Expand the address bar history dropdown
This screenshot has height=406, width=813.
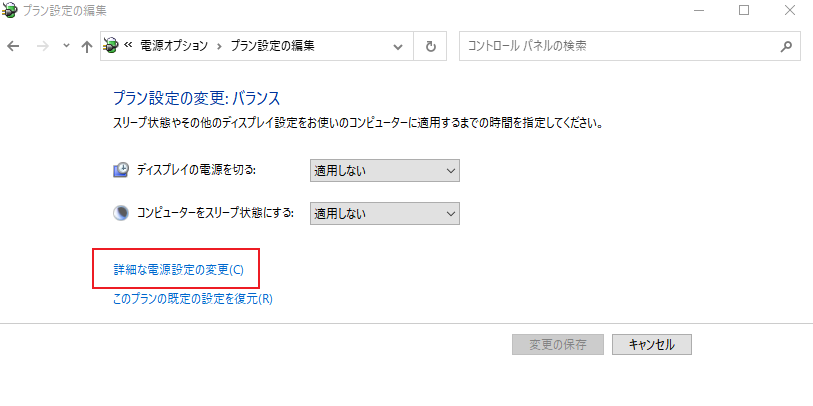[x=398, y=46]
